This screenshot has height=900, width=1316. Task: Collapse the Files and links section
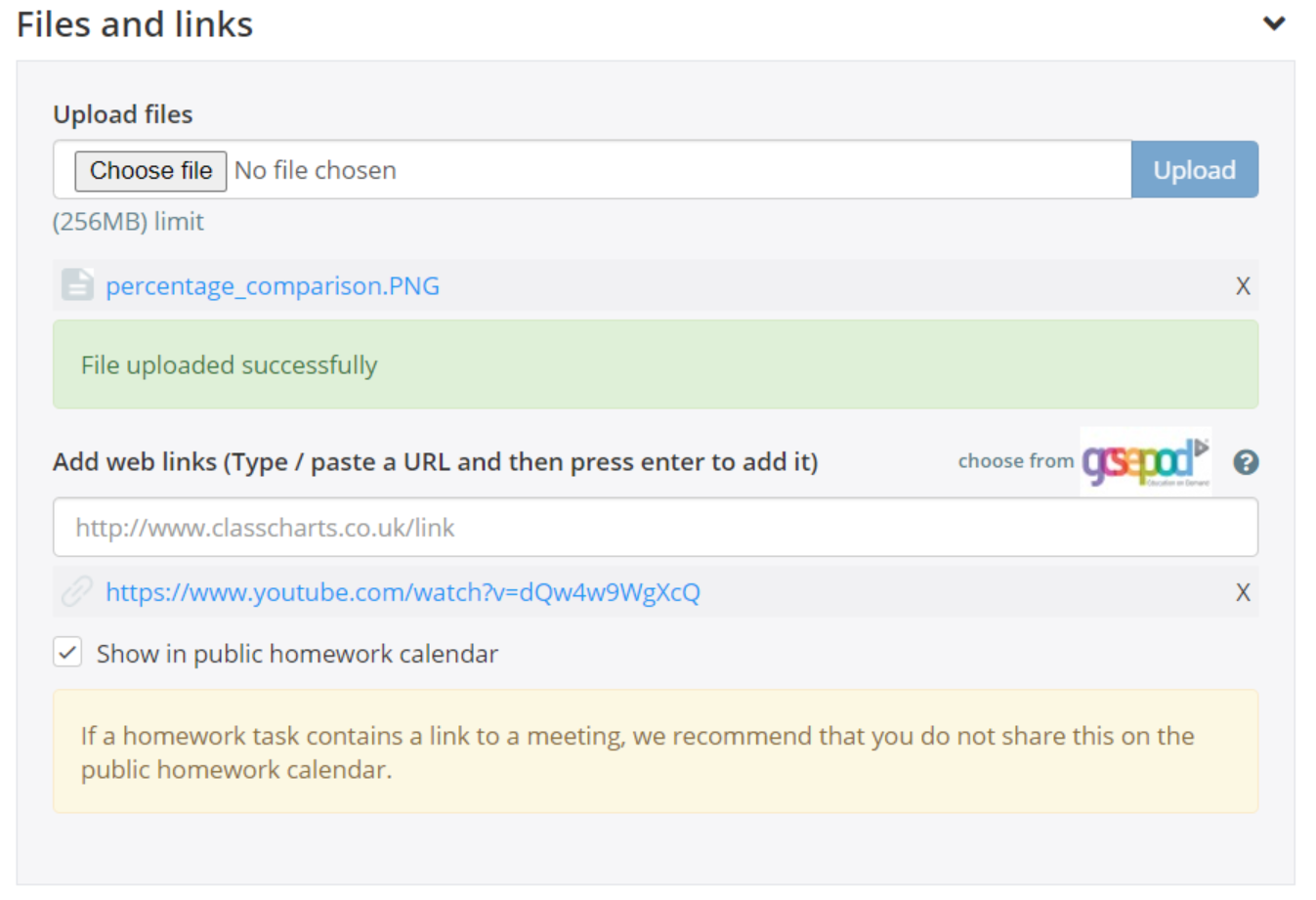tap(1275, 22)
